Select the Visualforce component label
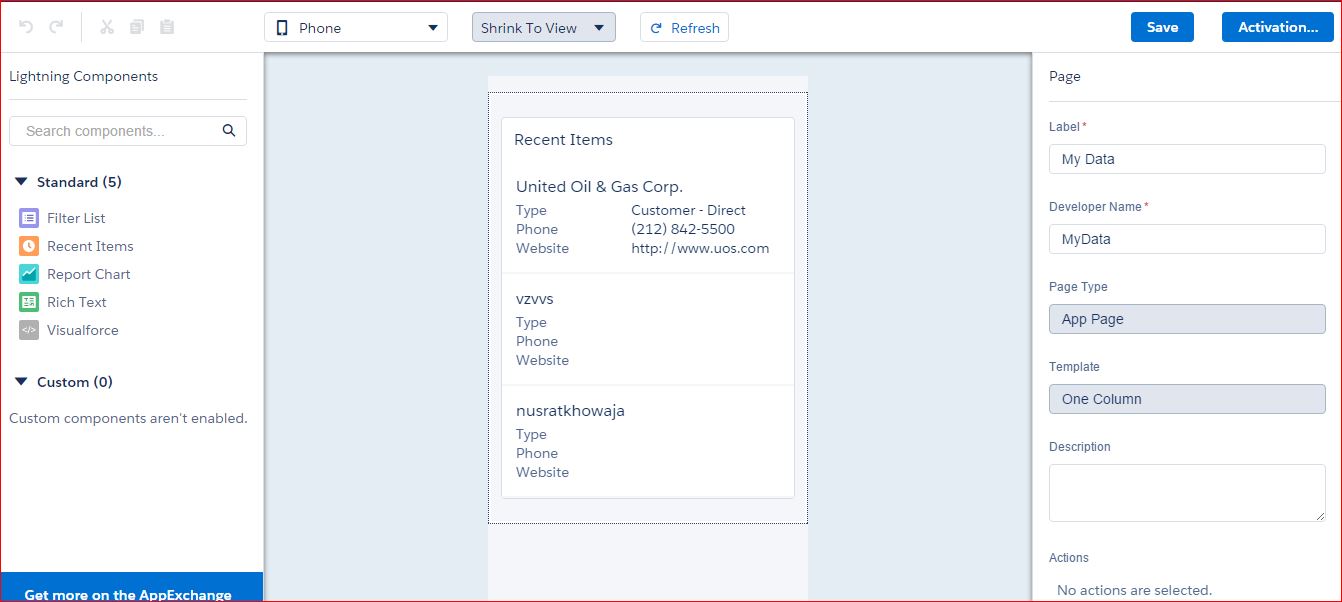 click(x=83, y=330)
